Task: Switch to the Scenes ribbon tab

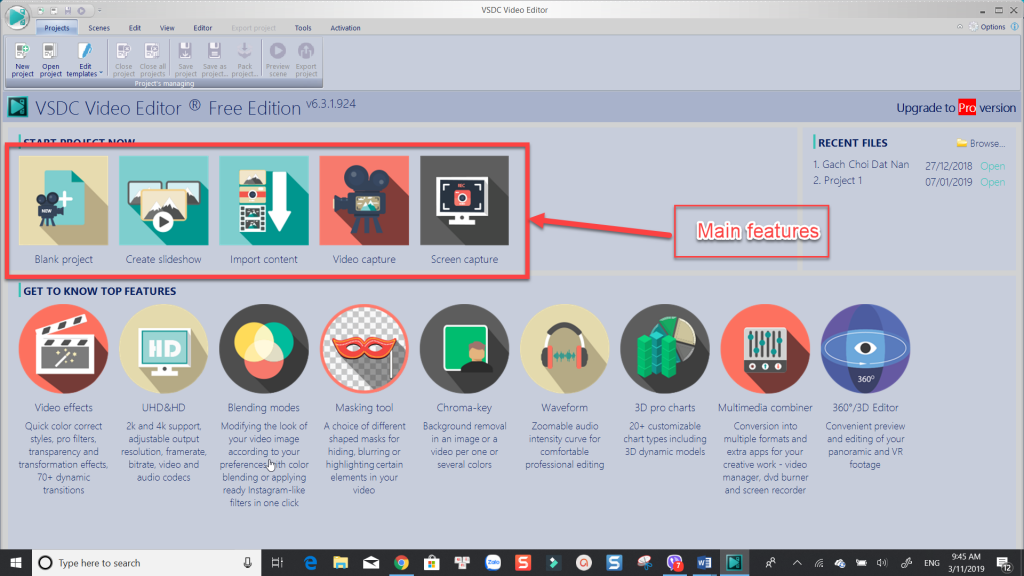Action: point(99,28)
